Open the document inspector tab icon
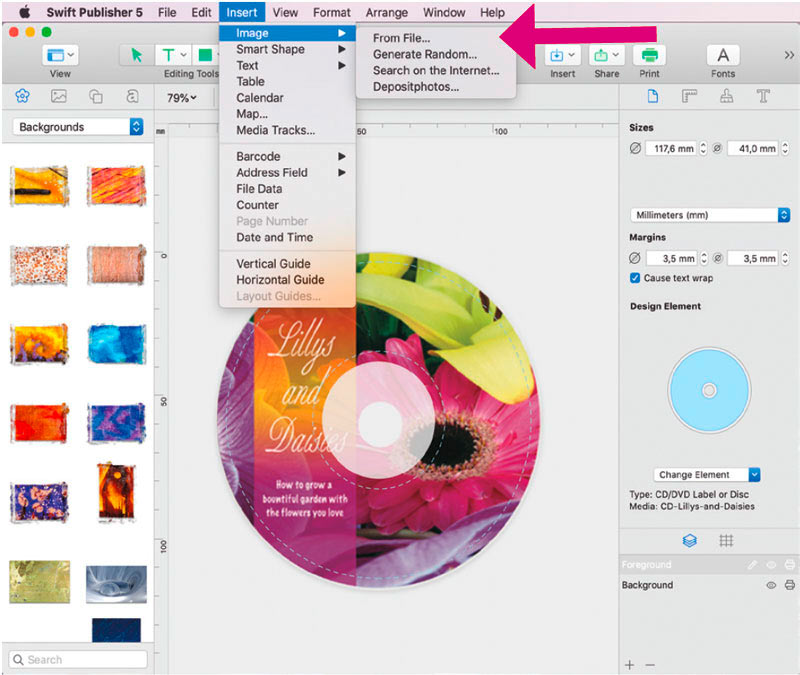800x675 pixels. coord(653,96)
